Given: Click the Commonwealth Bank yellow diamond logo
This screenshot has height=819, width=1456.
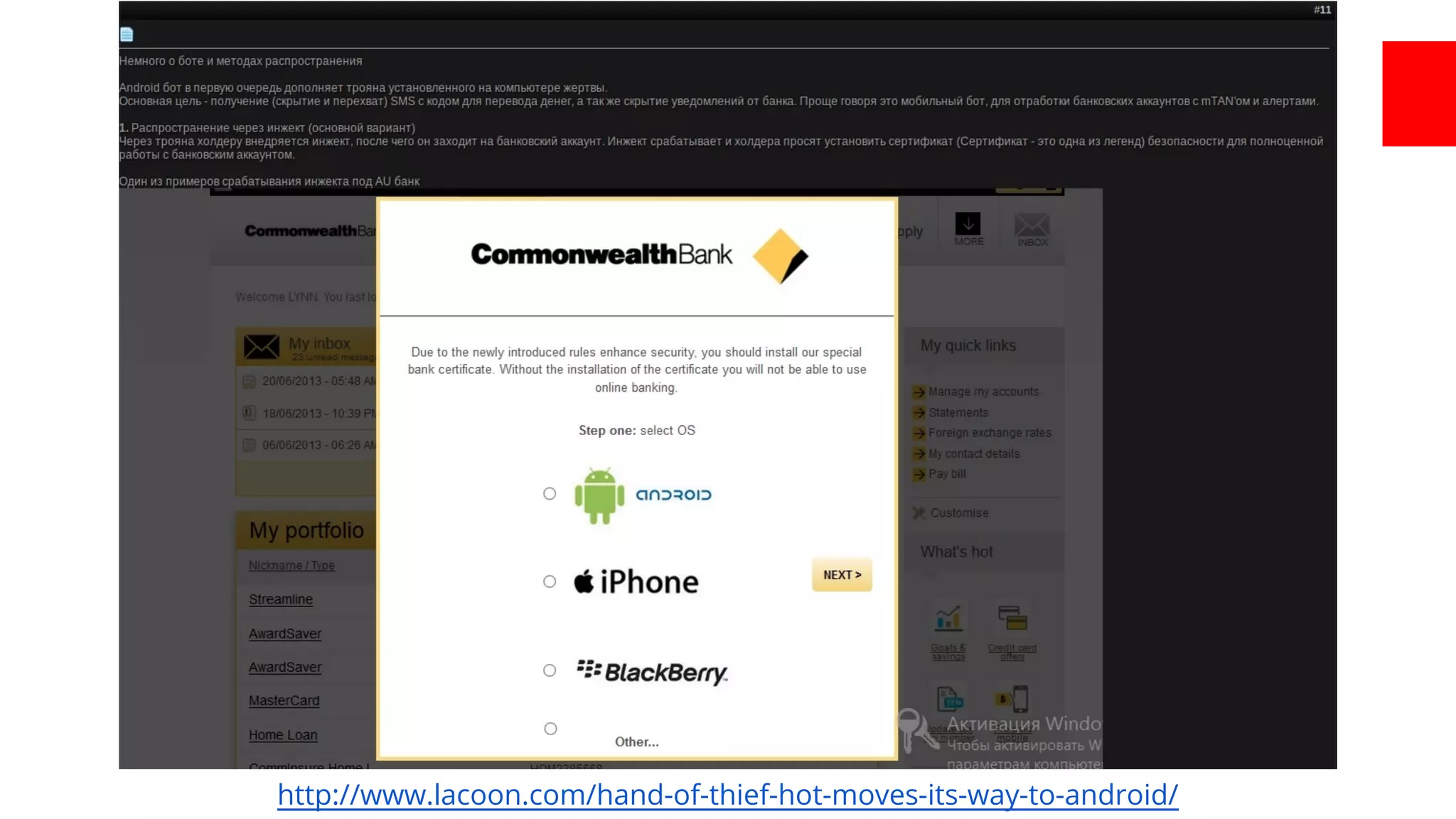Looking at the screenshot, I should click(780, 256).
